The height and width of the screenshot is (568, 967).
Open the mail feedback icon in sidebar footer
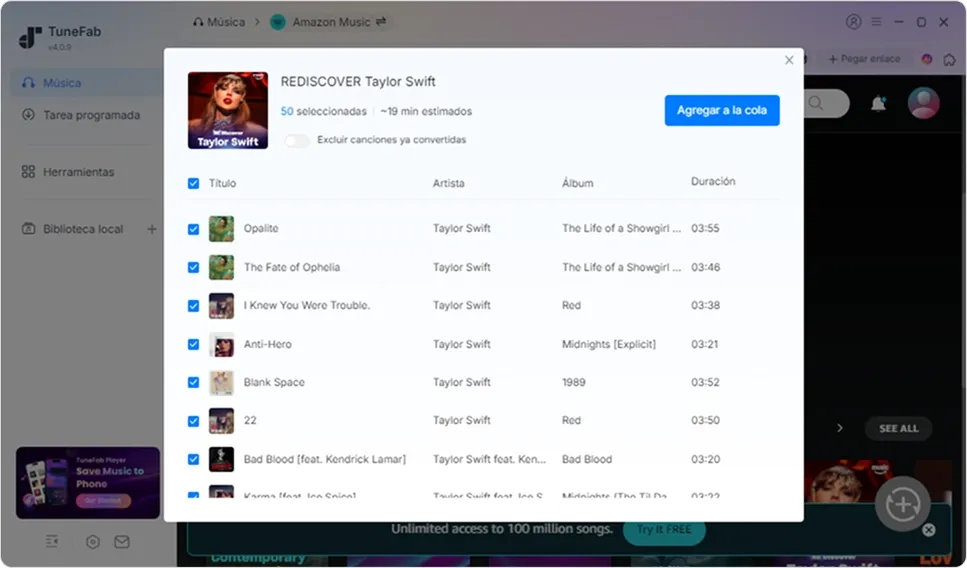pos(122,541)
